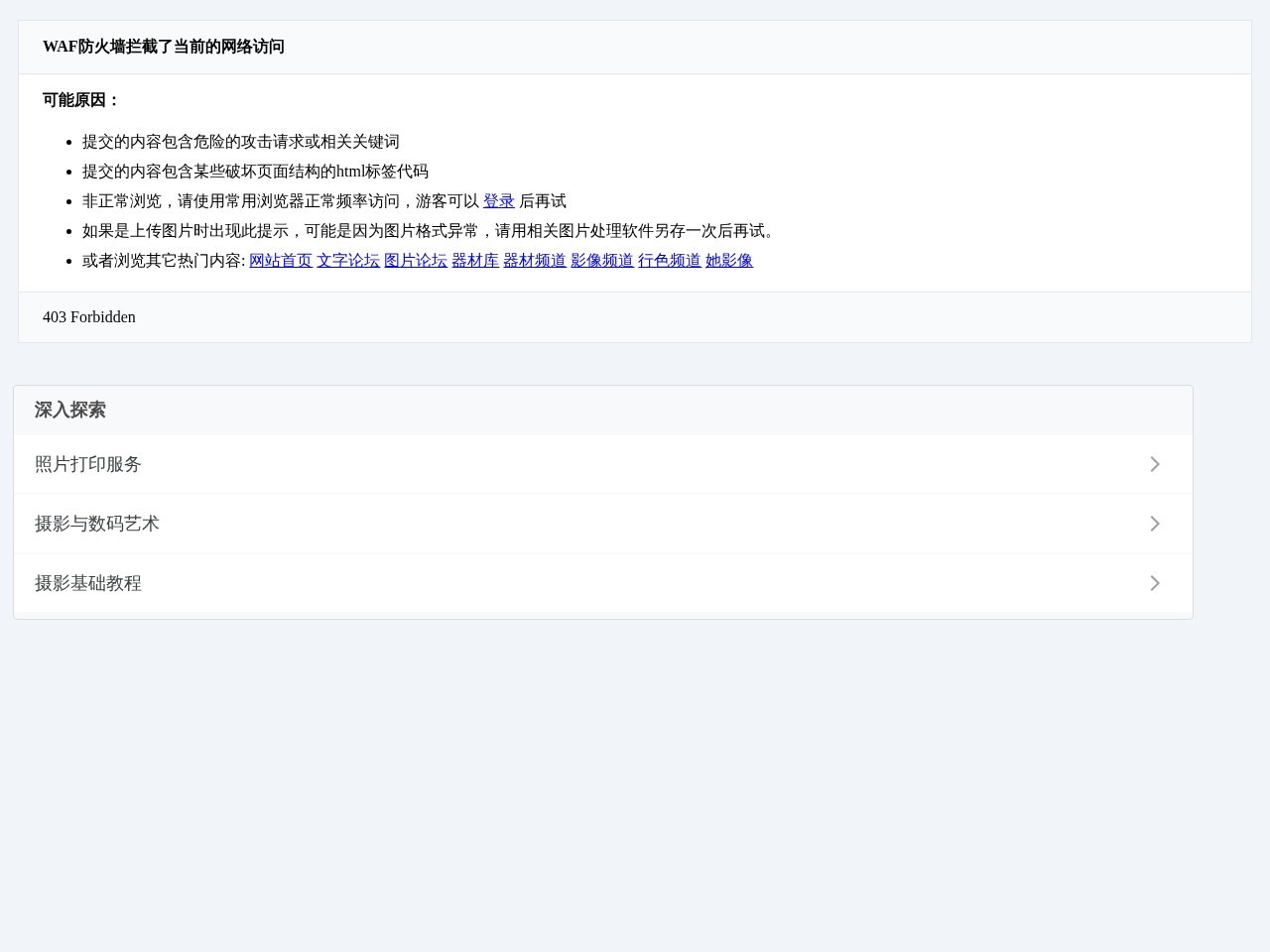1270x952 pixels.
Task: Open the 登录 login link
Action: tap(498, 201)
